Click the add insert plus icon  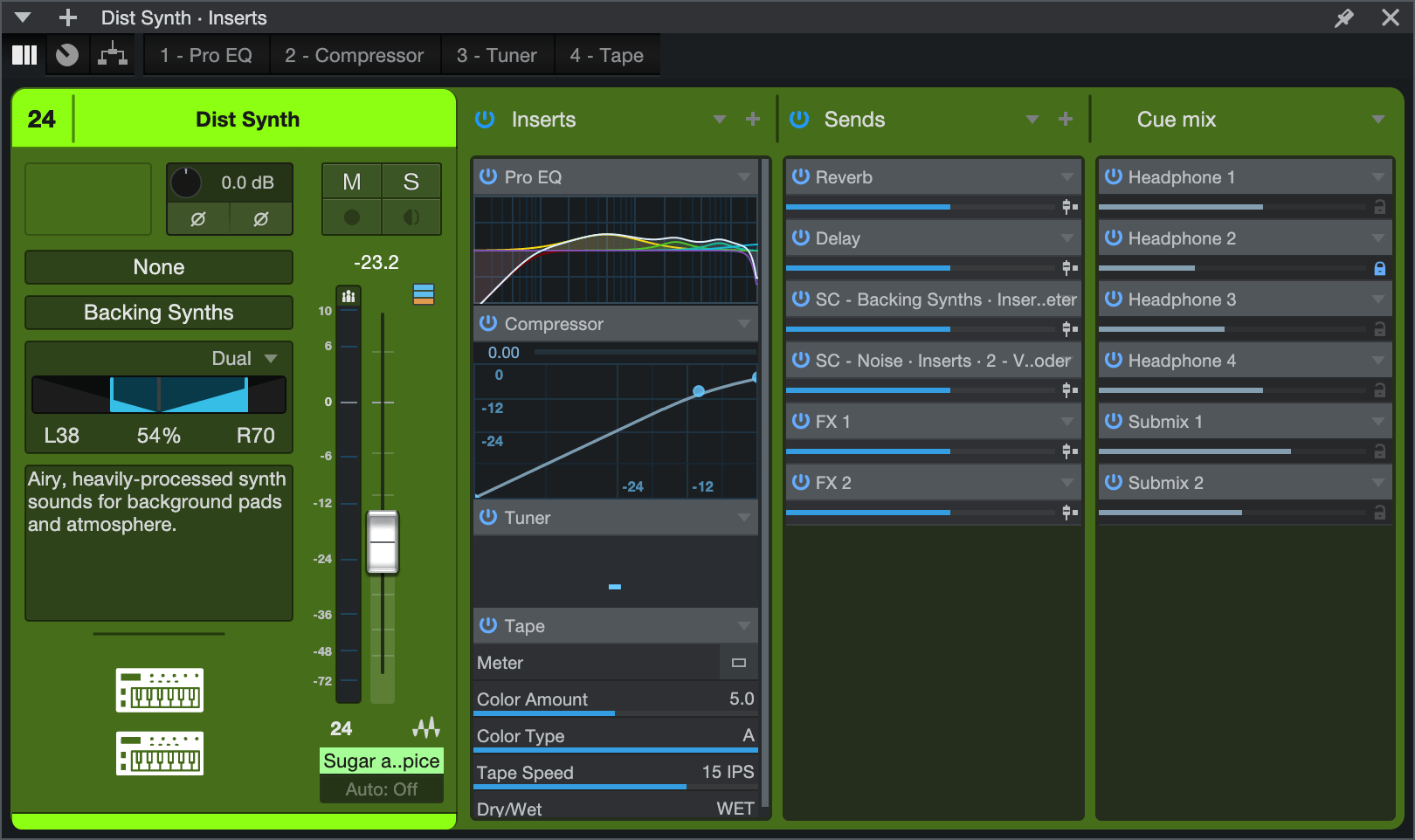[x=752, y=119]
